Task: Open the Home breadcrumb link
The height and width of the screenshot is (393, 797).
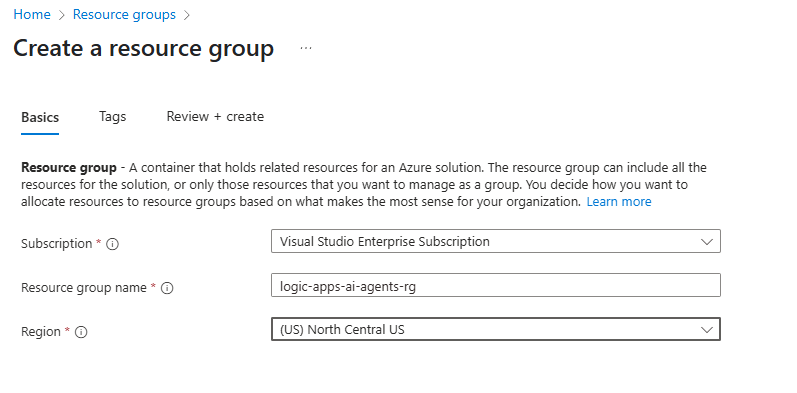Action: point(32,15)
